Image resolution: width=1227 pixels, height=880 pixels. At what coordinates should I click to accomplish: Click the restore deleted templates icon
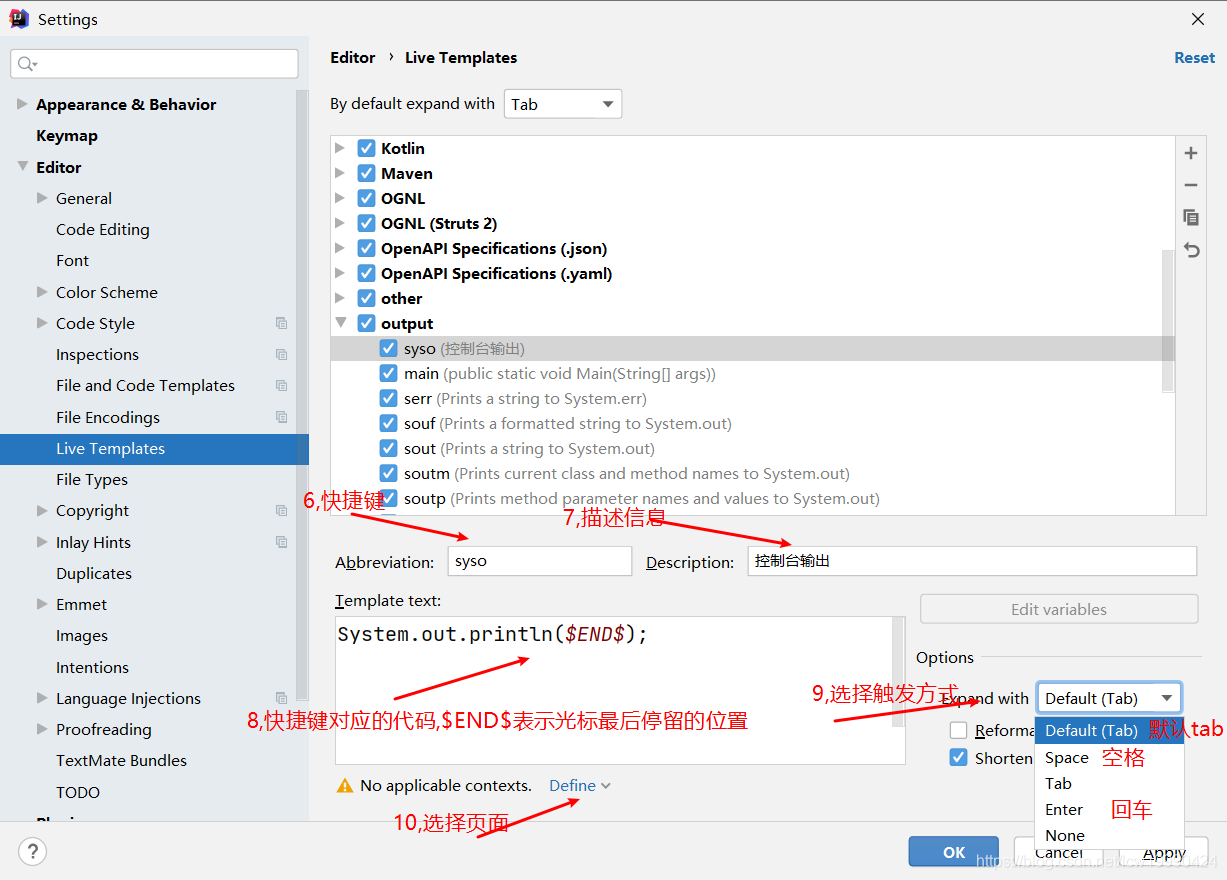coord(1191,250)
